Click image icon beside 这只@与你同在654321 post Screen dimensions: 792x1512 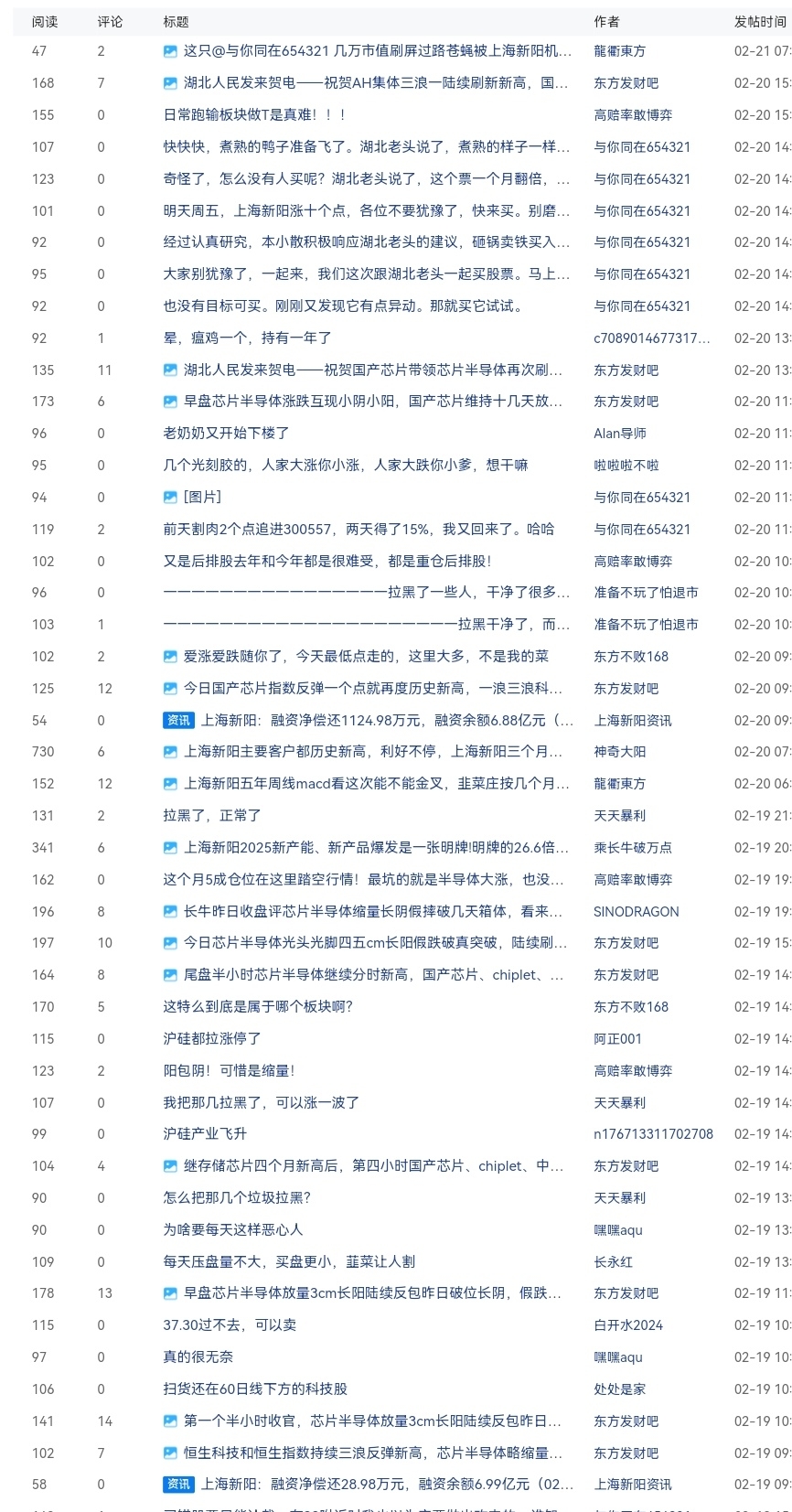click(x=170, y=51)
